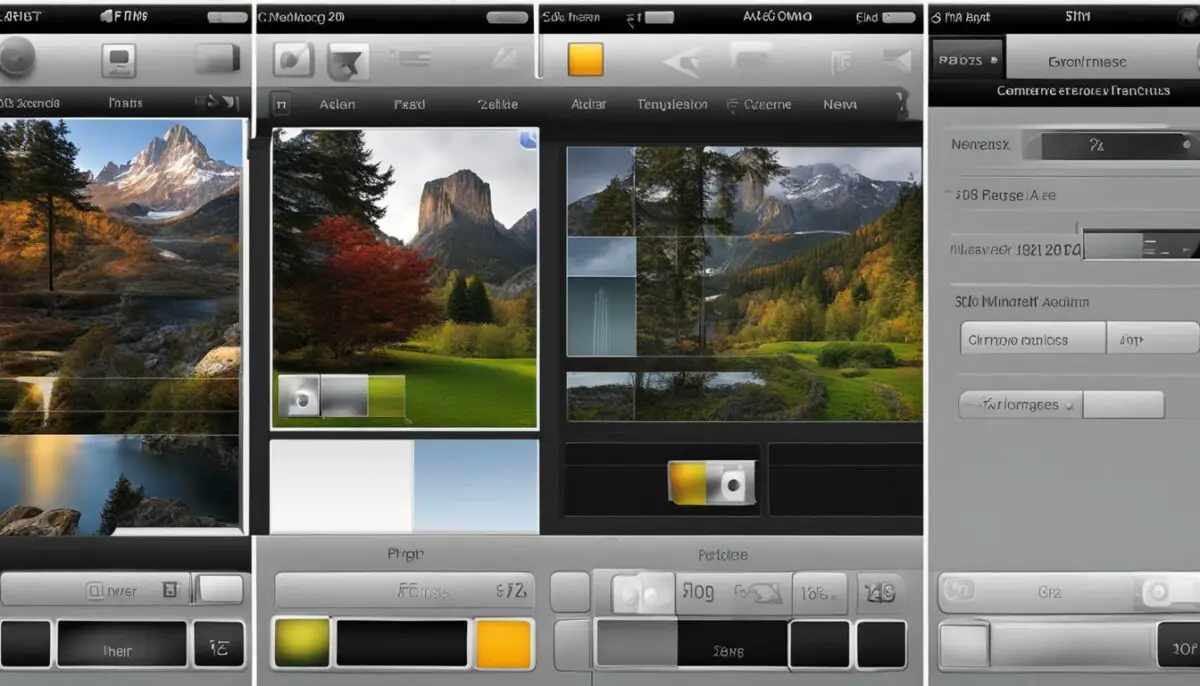Click the small flag icon beside the Caerne menu
Image resolution: width=1200 pixels, height=686 pixels.
click(732, 103)
